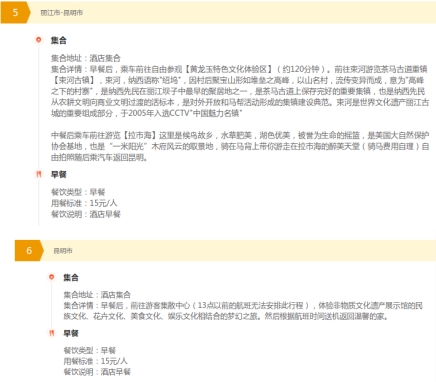This screenshot has width=436, height=382.
Task: Click day 5 用餐标准：15元/人 line
Action: point(84,203)
